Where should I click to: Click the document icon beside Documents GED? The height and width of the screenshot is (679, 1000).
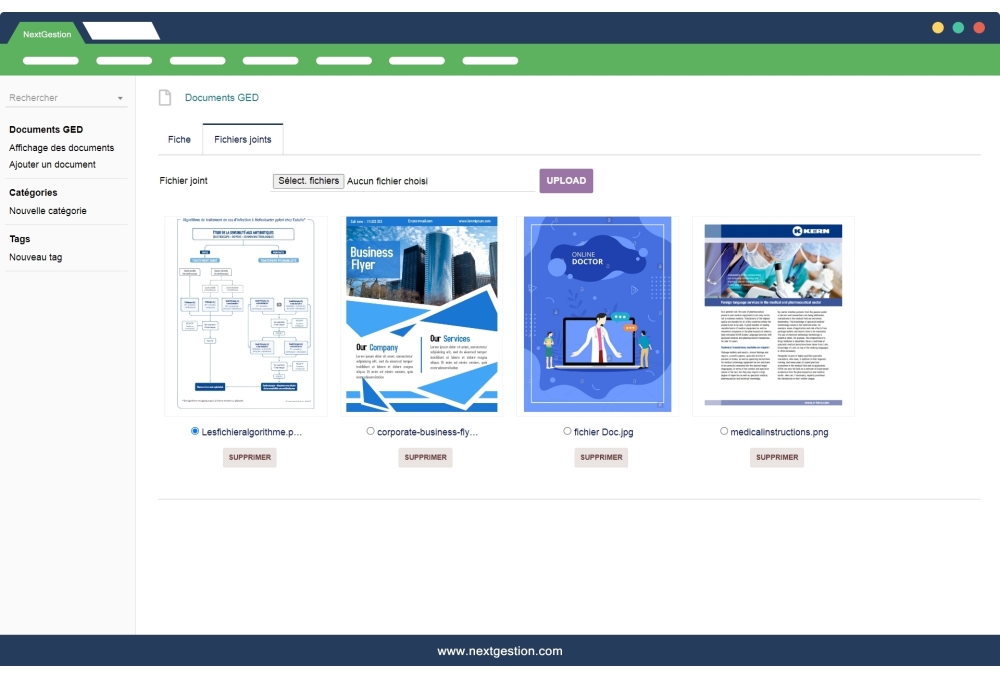pos(165,98)
